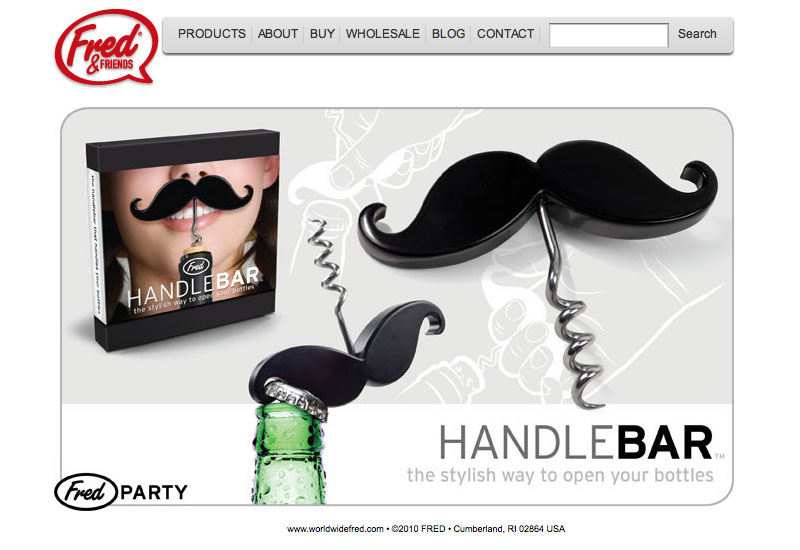Click inside the search text field

point(609,35)
